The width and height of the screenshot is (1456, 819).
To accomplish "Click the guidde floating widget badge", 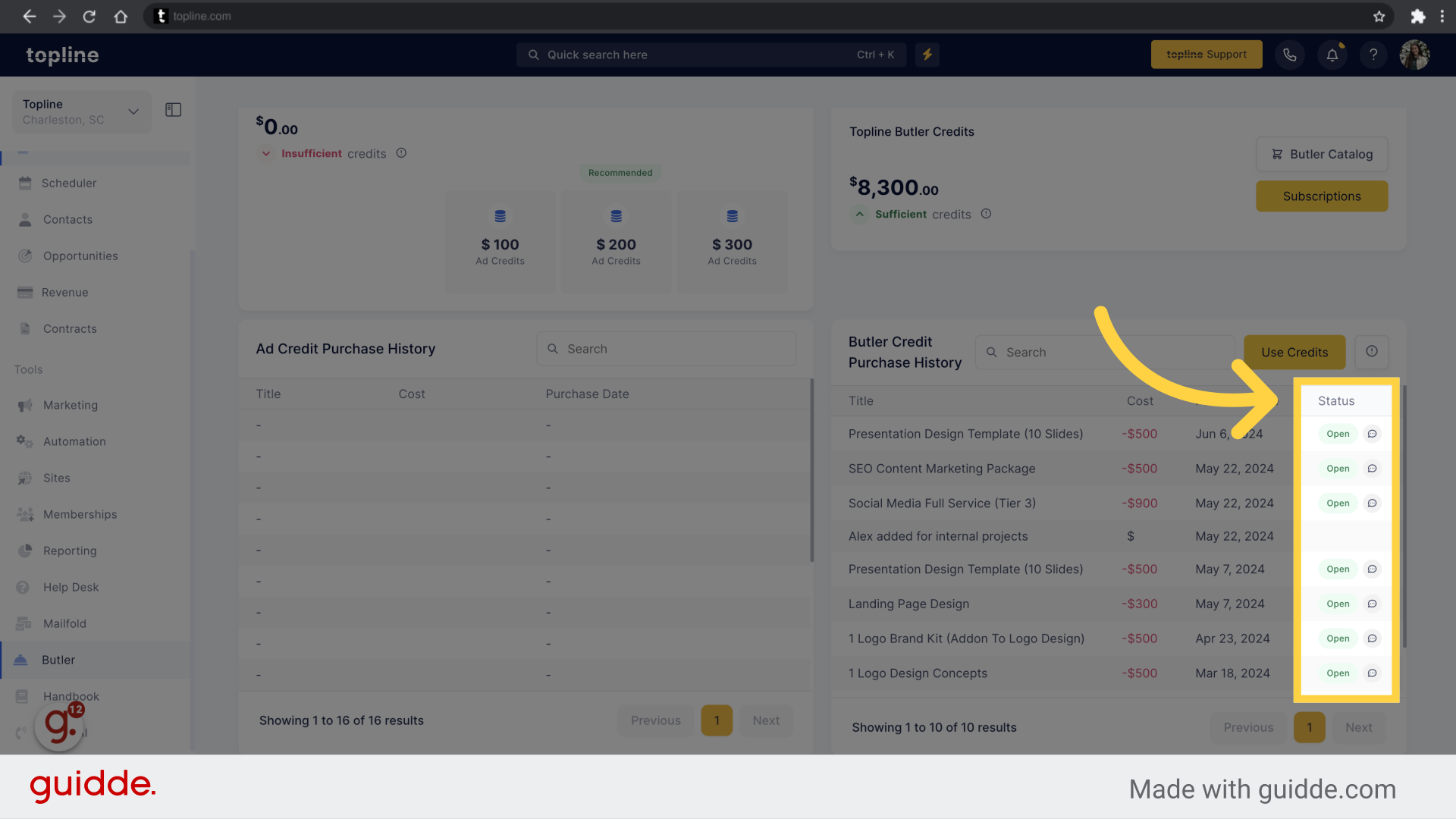I will tap(60, 726).
